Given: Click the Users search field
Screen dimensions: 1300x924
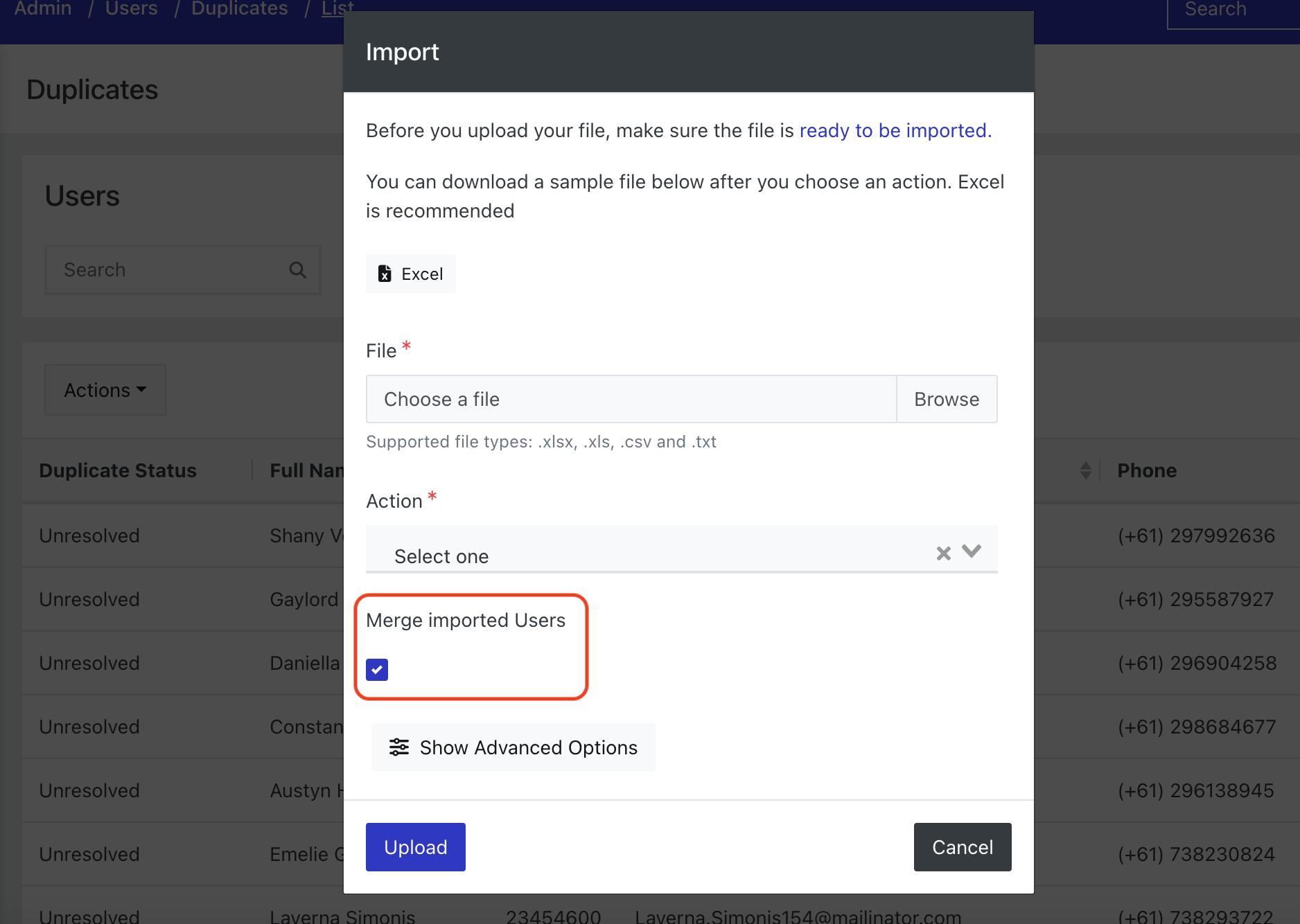Looking at the screenshot, I should click(183, 270).
